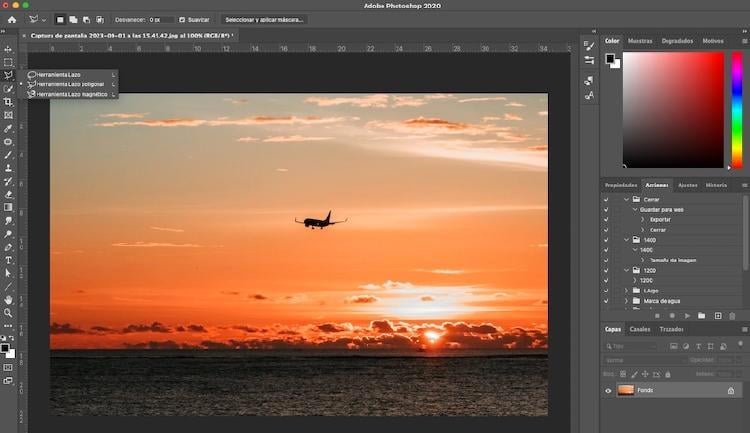
Task: Toggle the Suavizar checkbox
Action: pyautogui.click(x=181, y=19)
